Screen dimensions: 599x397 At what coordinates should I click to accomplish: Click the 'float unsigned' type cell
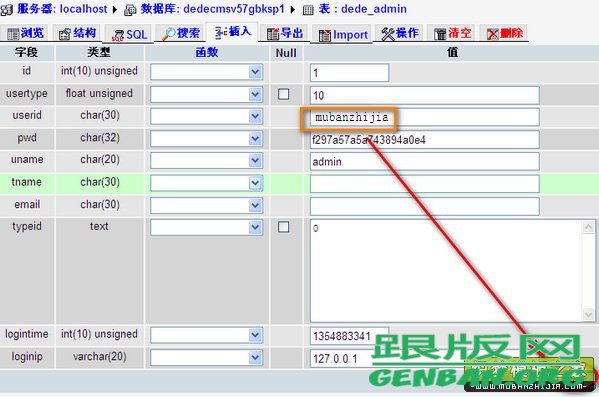click(99, 93)
